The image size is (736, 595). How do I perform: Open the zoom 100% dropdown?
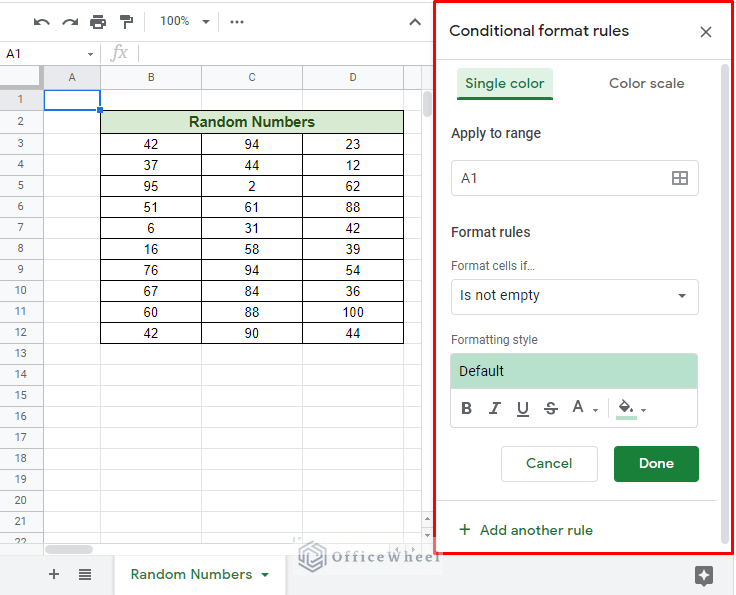(x=186, y=21)
